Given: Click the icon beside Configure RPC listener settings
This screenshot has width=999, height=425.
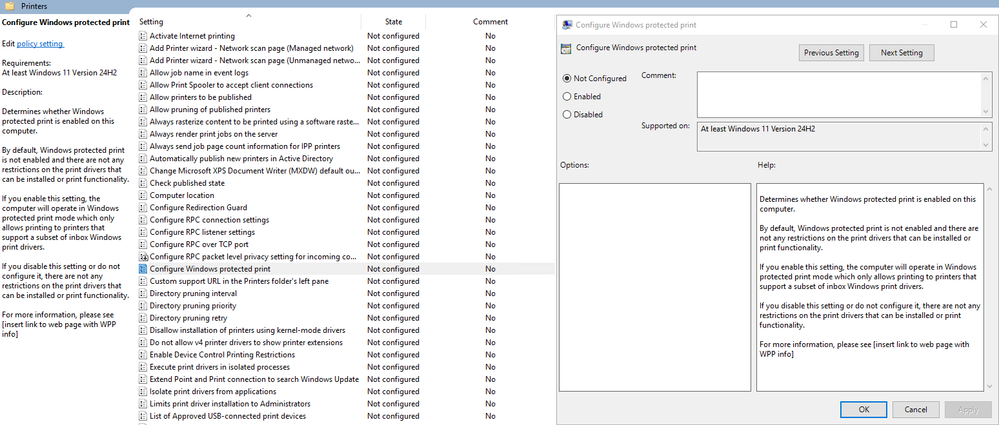Looking at the screenshot, I should point(143,233).
